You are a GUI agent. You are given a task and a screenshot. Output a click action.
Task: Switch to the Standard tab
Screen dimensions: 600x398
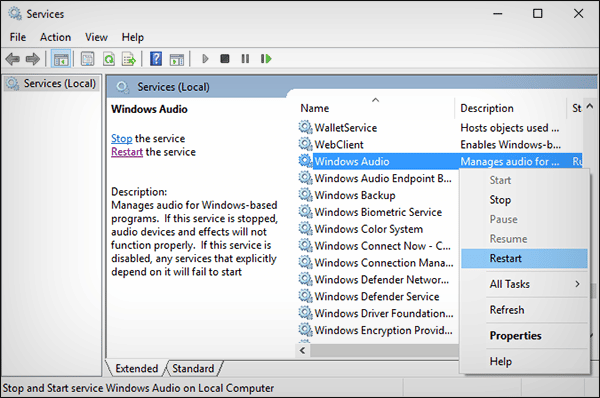[x=193, y=368]
